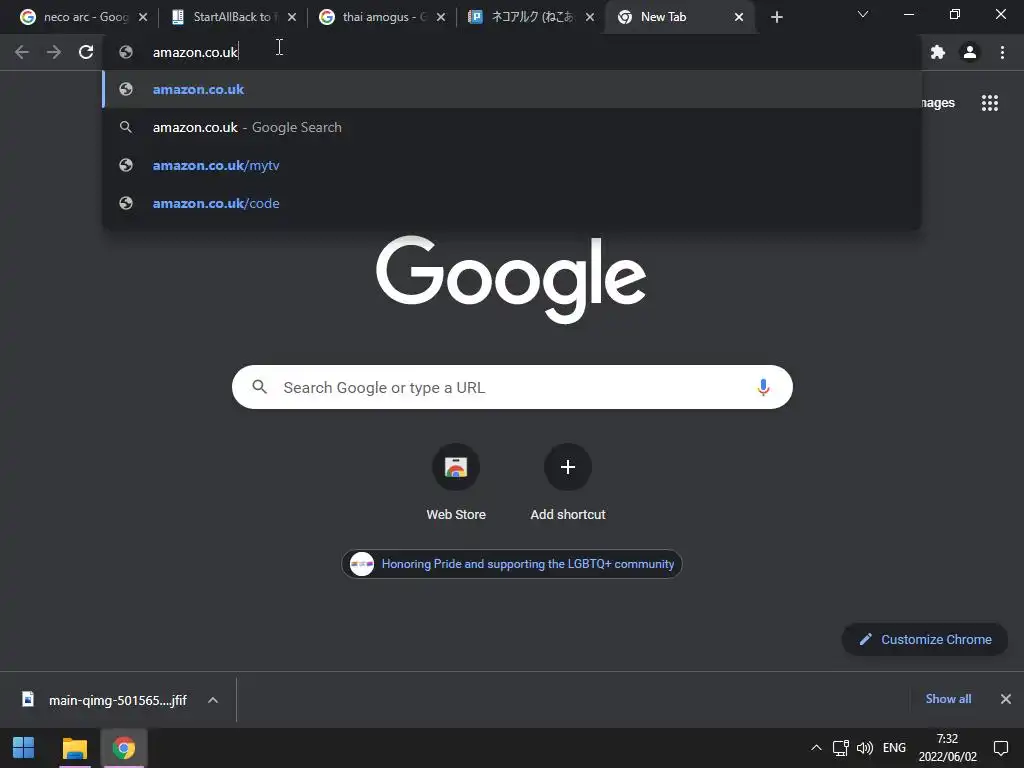
Task: Close the thai amogus tab
Action: point(441,17)
